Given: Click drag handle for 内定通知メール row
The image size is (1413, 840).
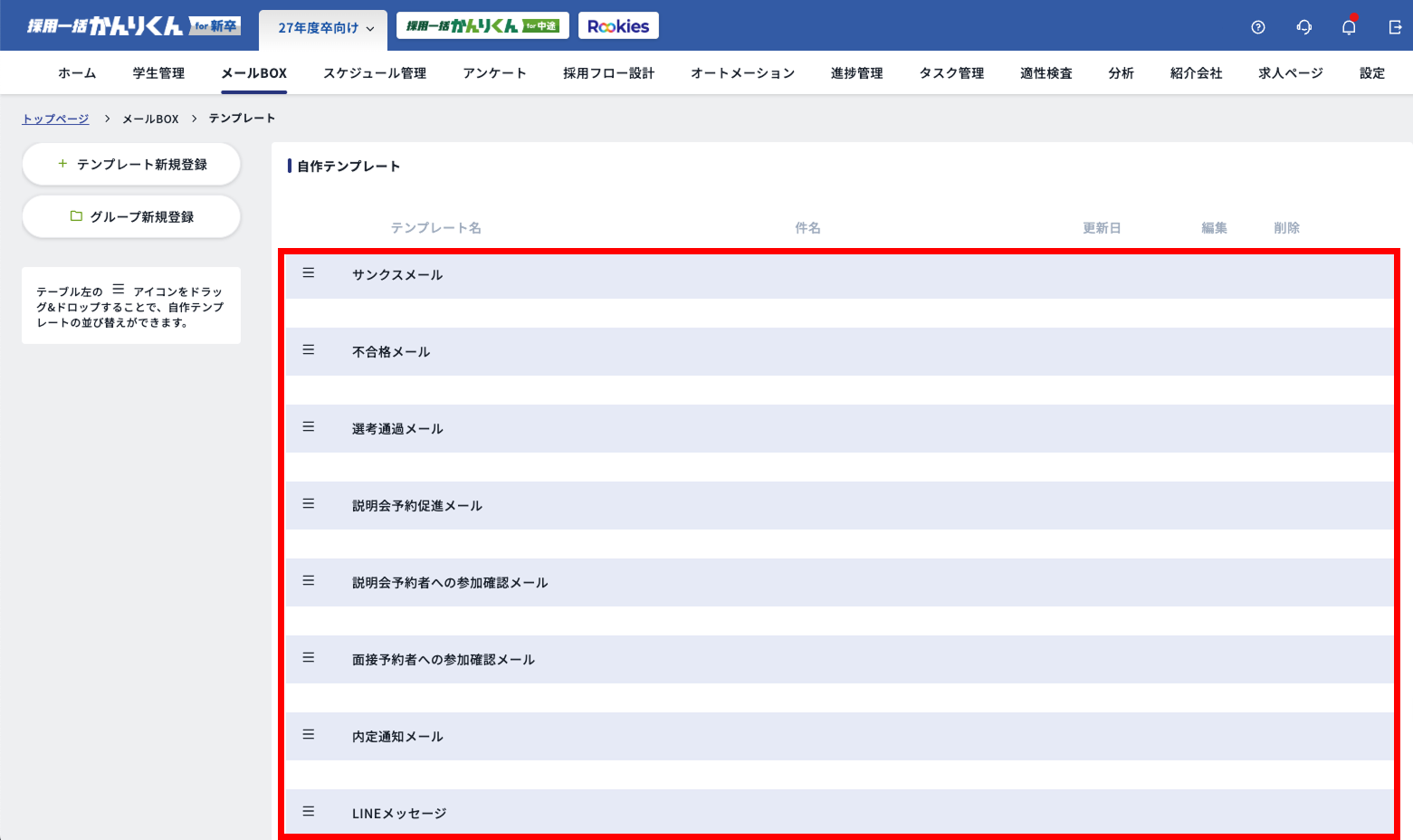Looking at the screenshot, I should 309,735.
